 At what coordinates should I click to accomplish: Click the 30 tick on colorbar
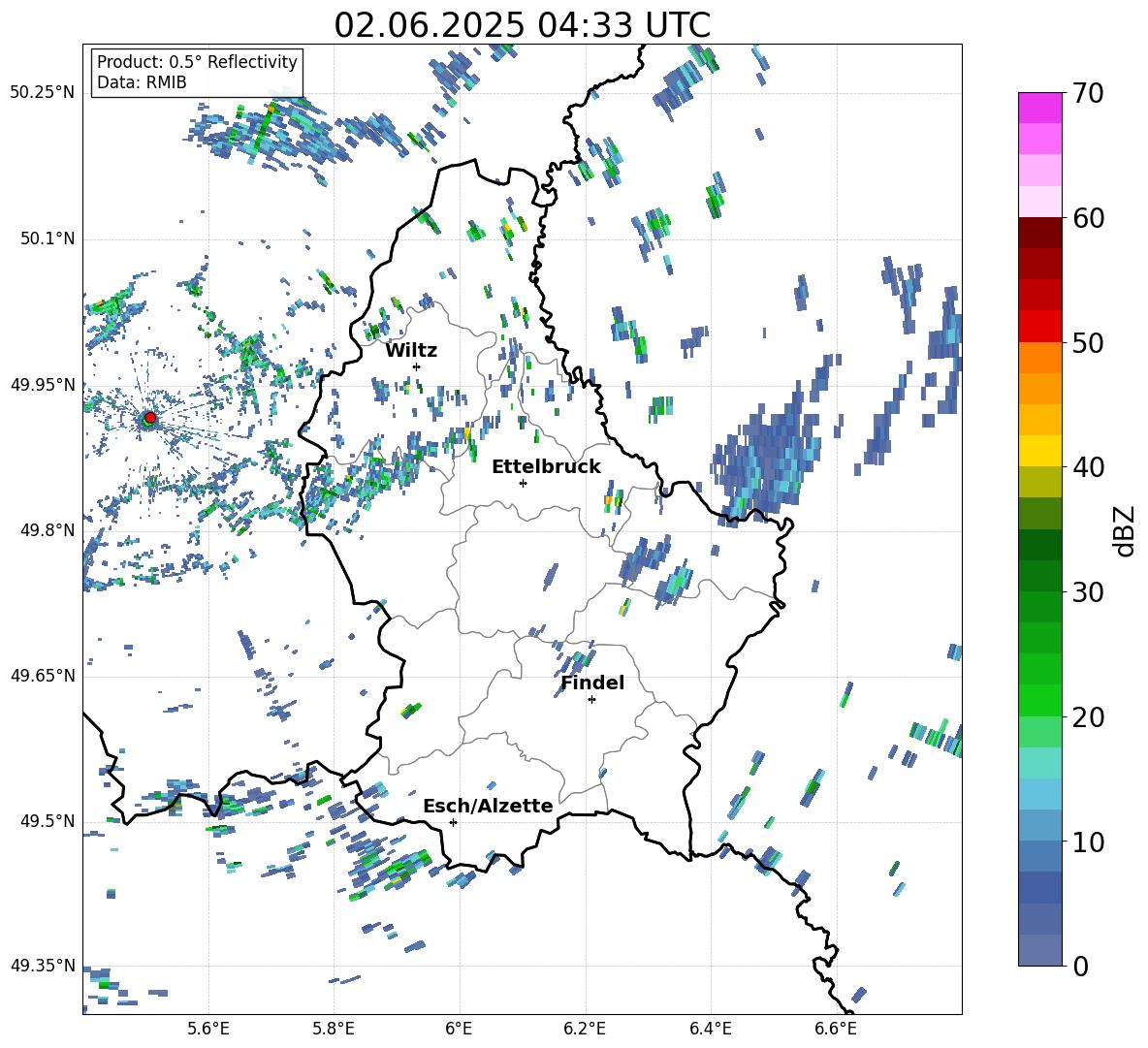coord(1087,592)
